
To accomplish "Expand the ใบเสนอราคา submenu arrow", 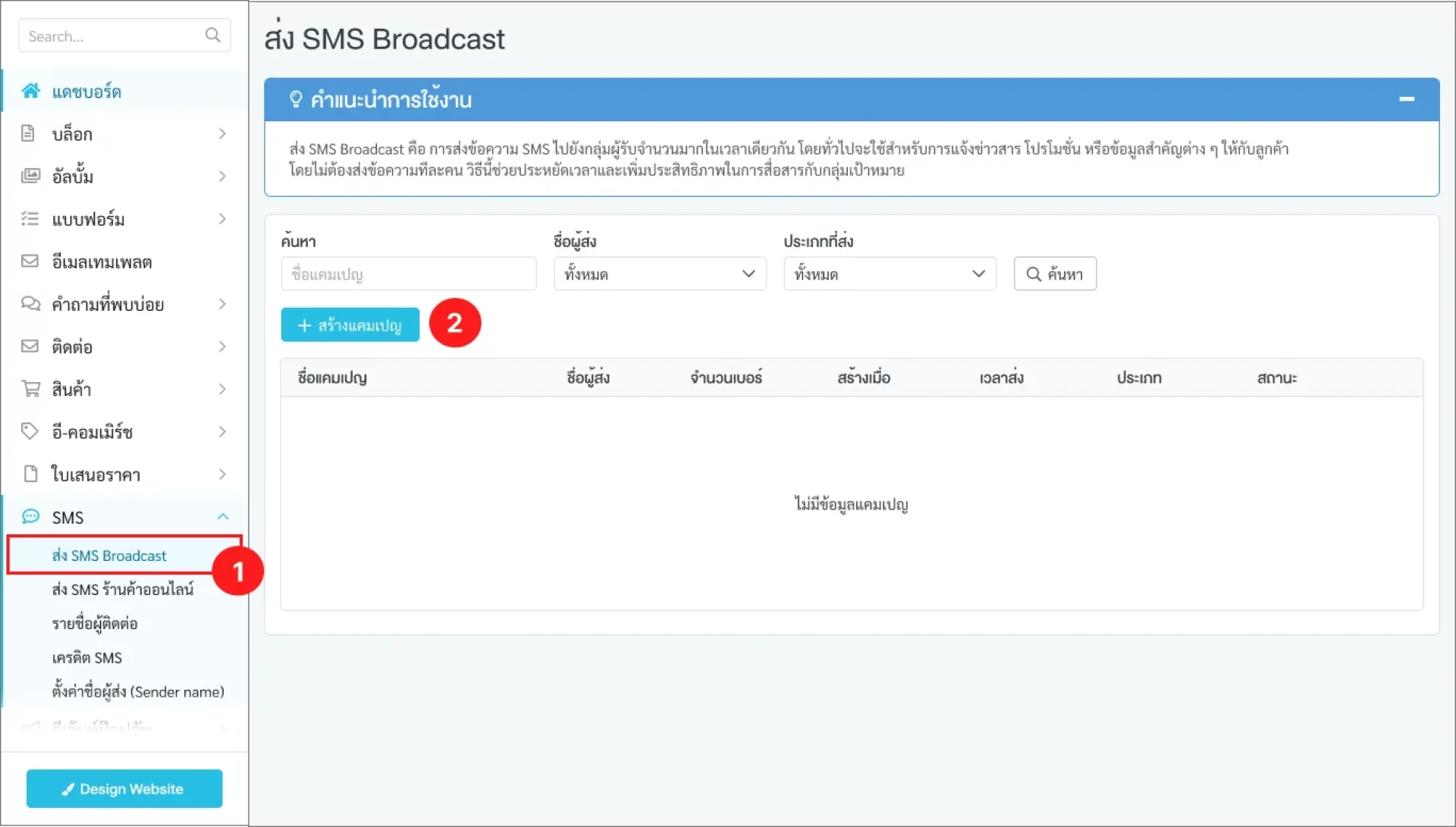I will [x=222, y=475].
